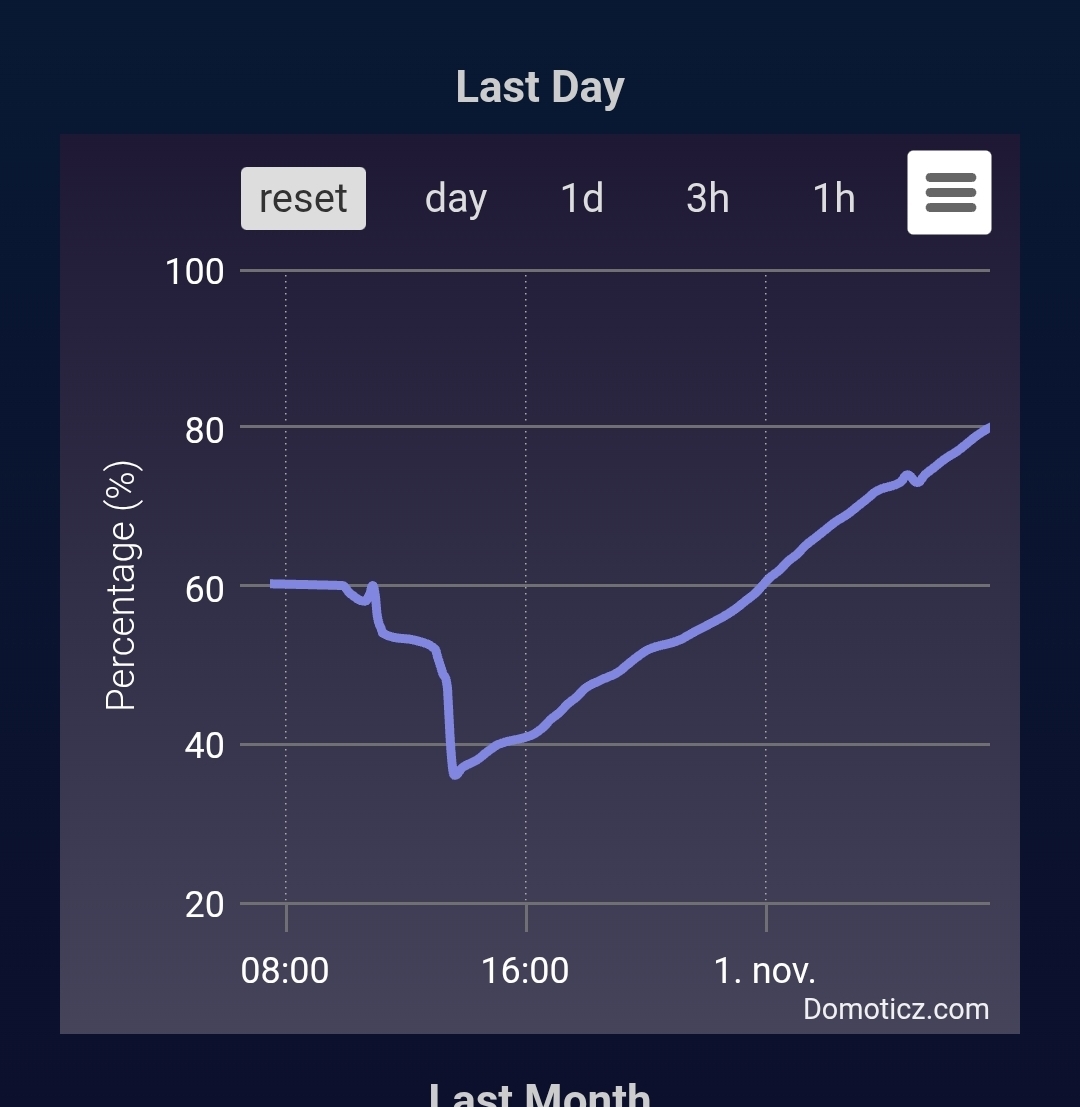The height and width of the screenshot is (1107, 1080).
Task: Click the 'Last Day' chart heading
Action: (540, 88)
